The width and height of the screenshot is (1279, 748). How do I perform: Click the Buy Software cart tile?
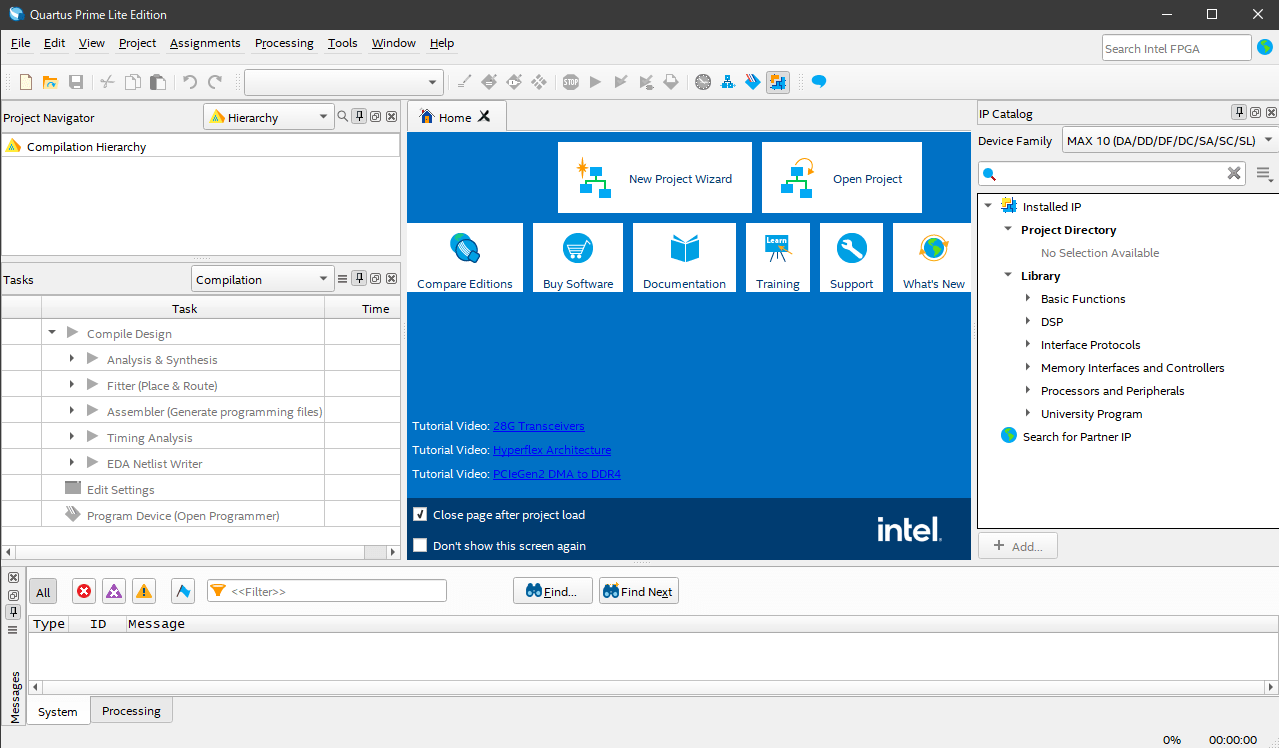coord(578,258)
